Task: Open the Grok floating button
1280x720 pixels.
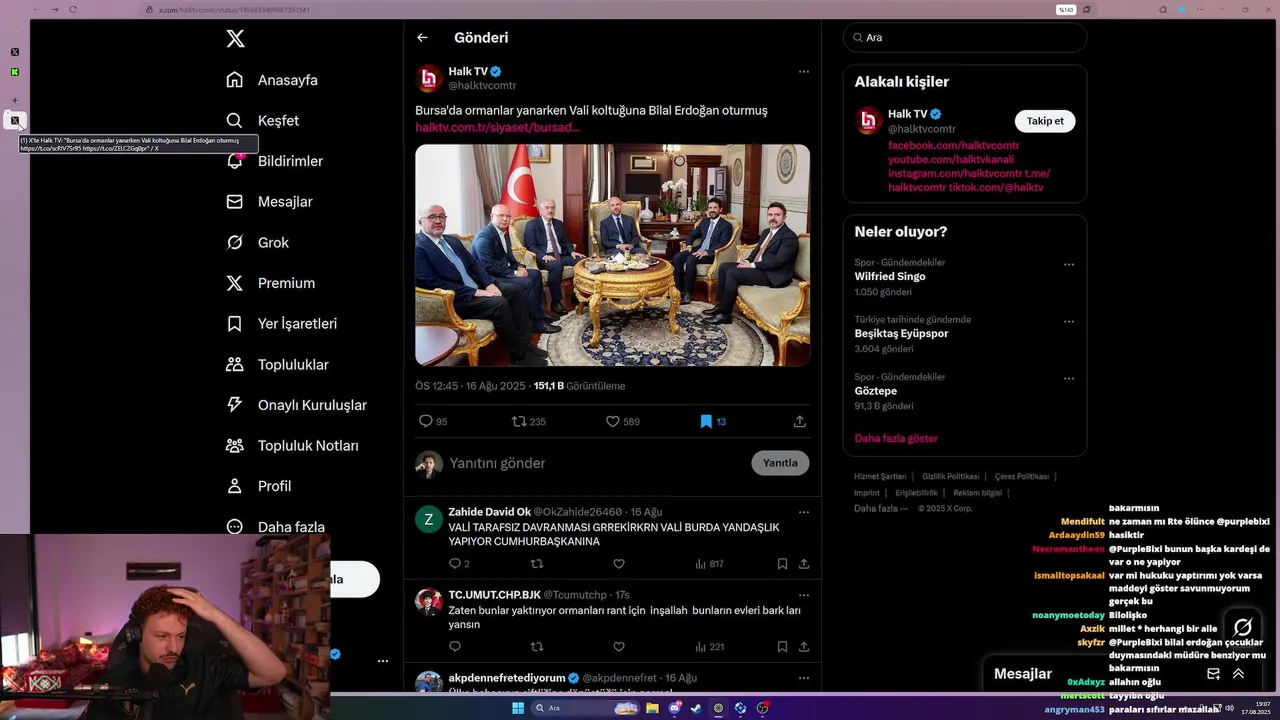Action: point(1243,627)
